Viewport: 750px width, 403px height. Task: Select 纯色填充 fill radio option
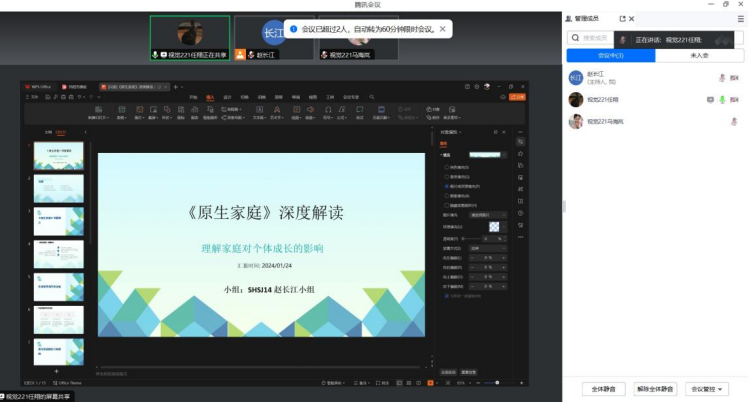pyautogui.click(x=446, y=167)
